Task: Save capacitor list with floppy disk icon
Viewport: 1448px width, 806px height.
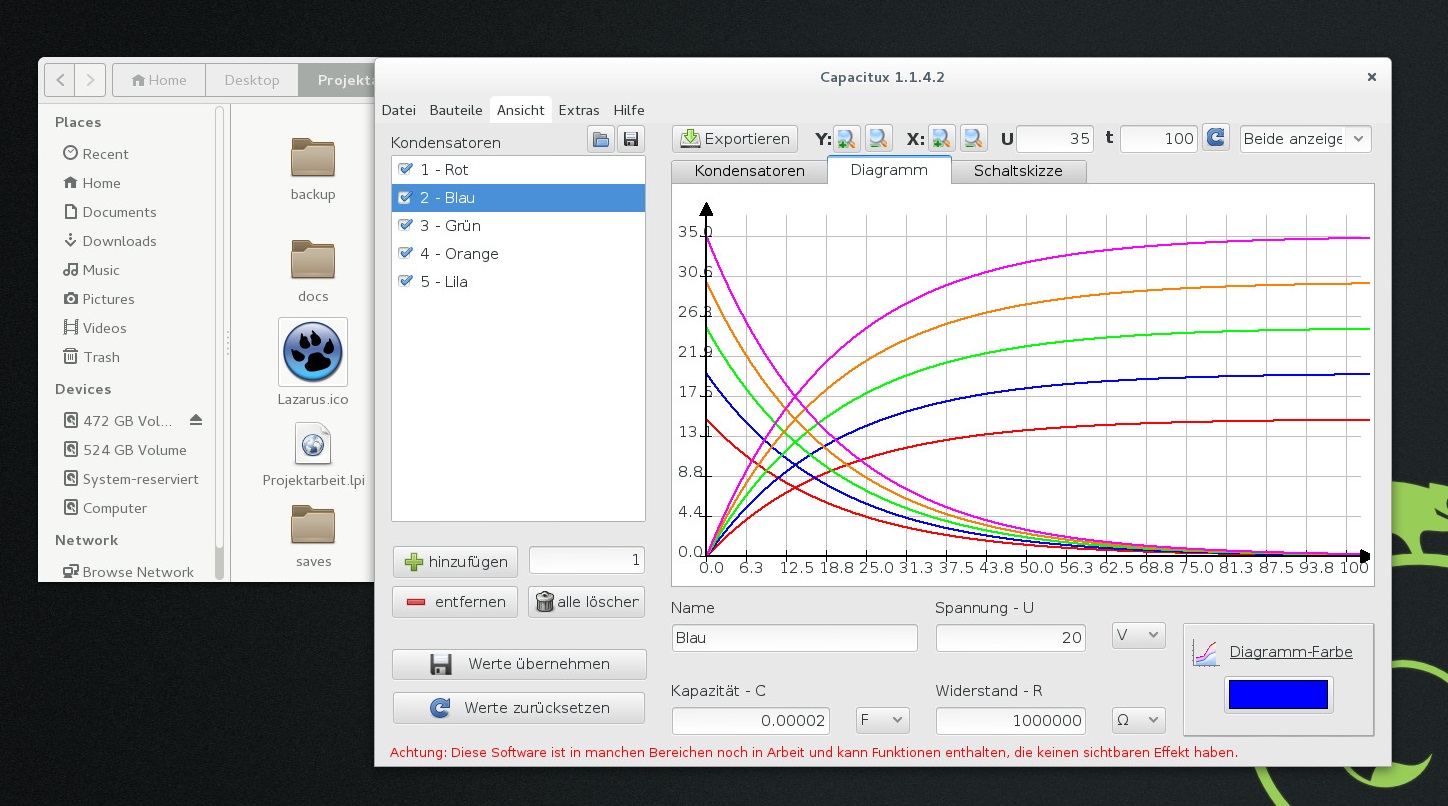Action: 630,140
